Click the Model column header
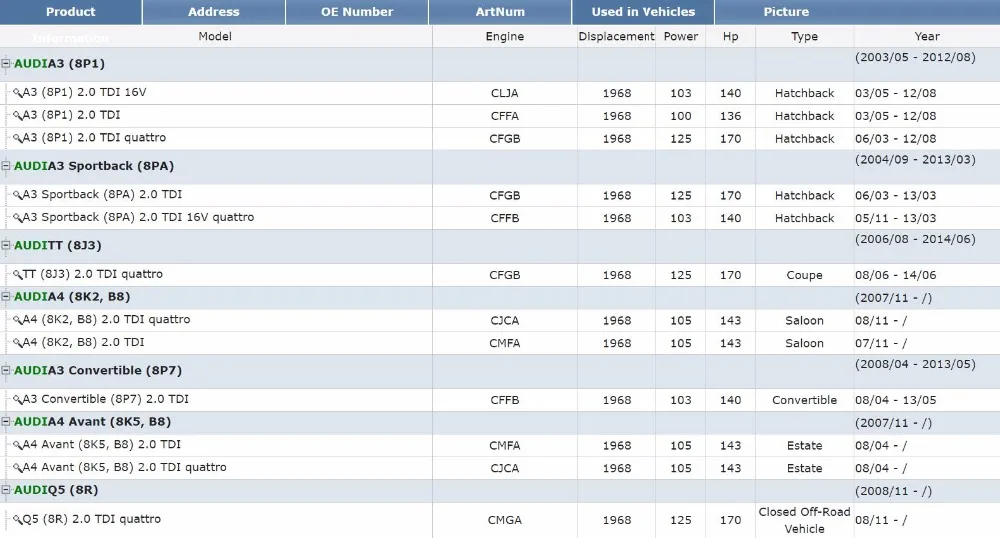The height and width of the screenshot is (538, 1000). point(215,36)
